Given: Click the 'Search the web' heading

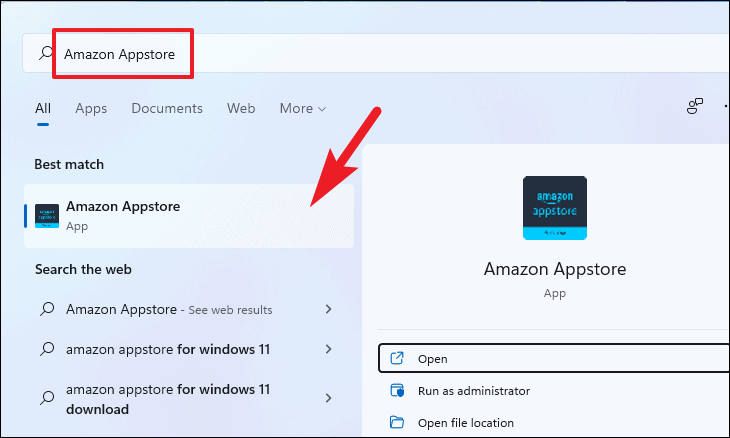Looking at the screenshot, I should 83,270.
